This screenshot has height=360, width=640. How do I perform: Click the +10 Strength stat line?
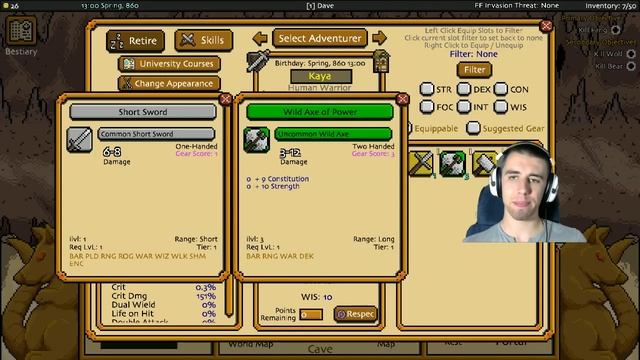(x=273, y=186)
